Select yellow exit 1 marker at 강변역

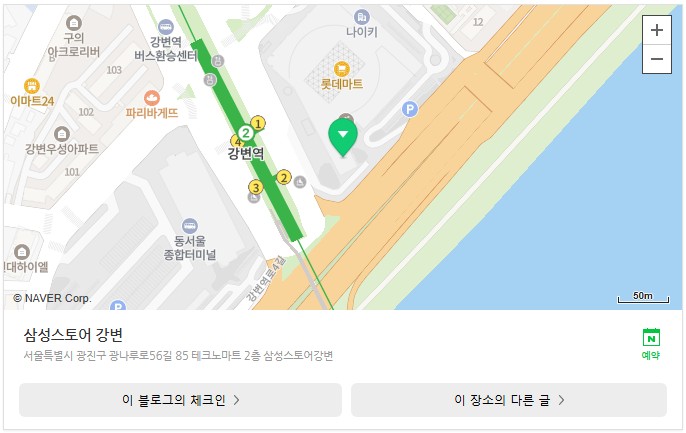tap(258, 123)
